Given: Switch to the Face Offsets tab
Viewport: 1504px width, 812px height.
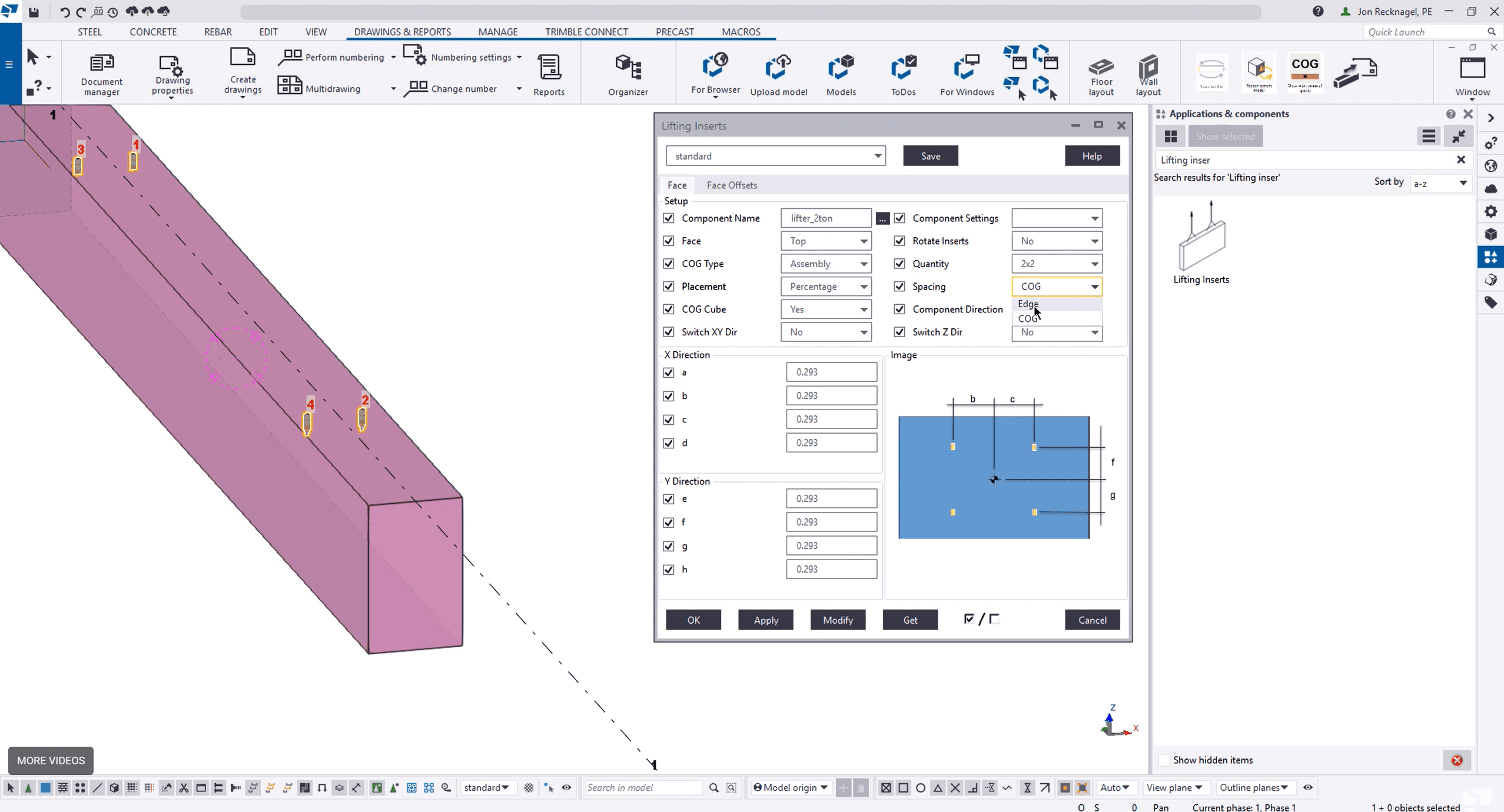Looking at the screenshot, I should click(732, 185).
